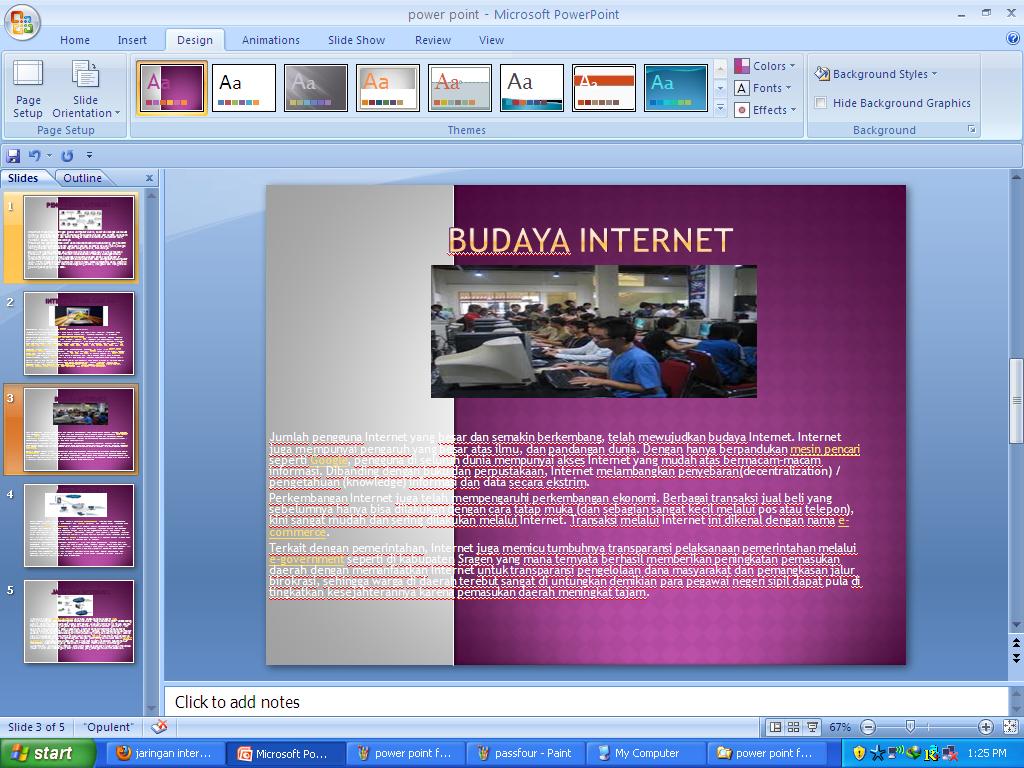Click Fit slide to current window icon
Image resolution: width=1024 pixels, height=768 pixels.
click(x=1009, y=728)
